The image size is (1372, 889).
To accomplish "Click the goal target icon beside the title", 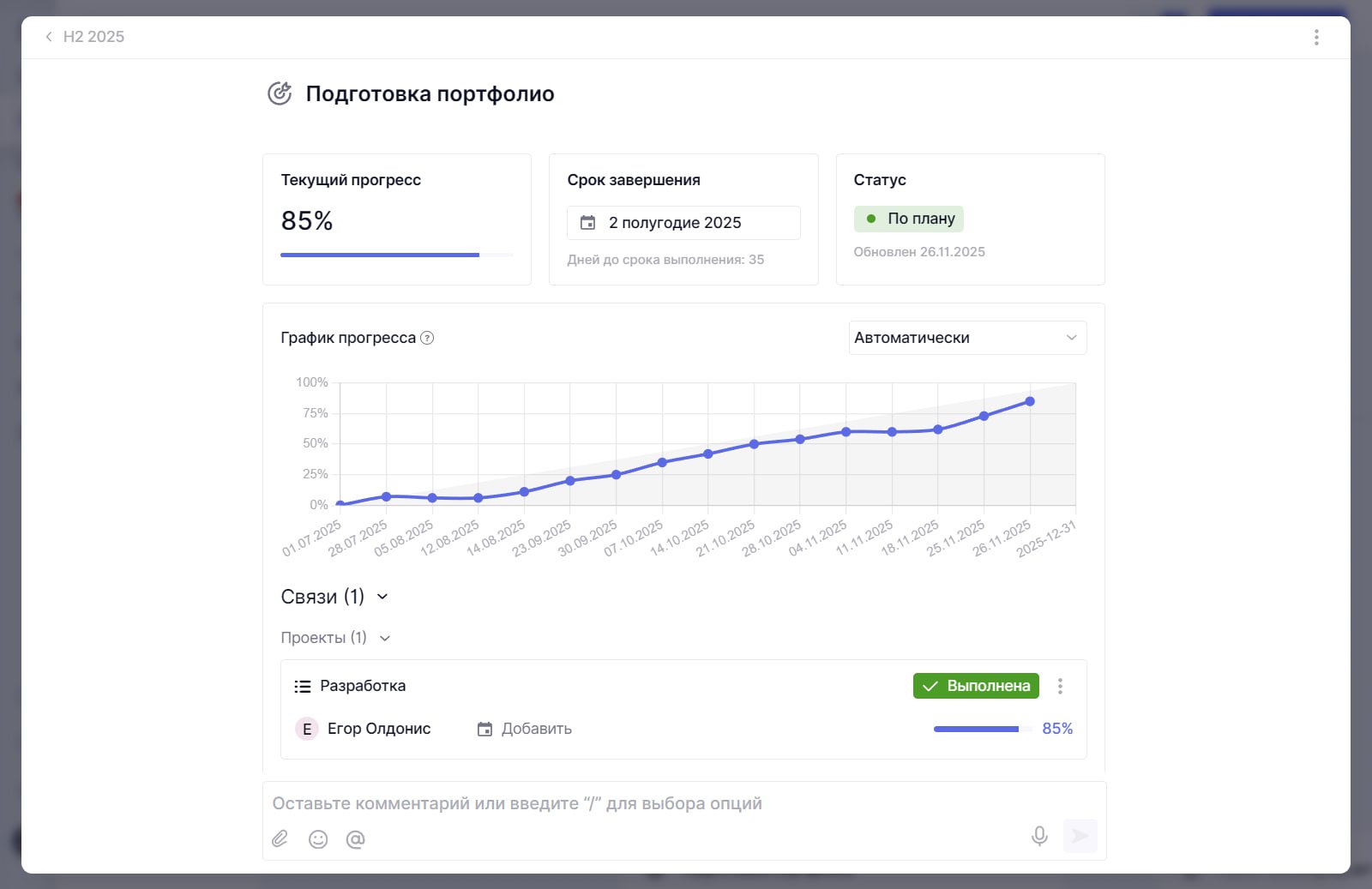I will coord(280,93).
